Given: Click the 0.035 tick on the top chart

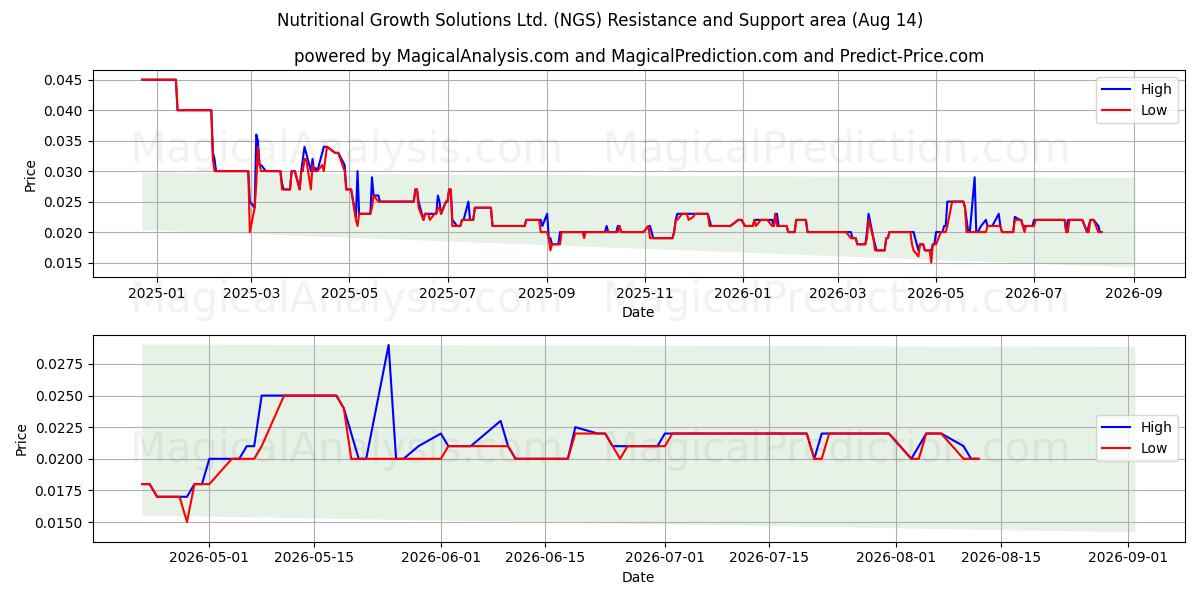Looking at the screenshot, I should tap(65, 141).
